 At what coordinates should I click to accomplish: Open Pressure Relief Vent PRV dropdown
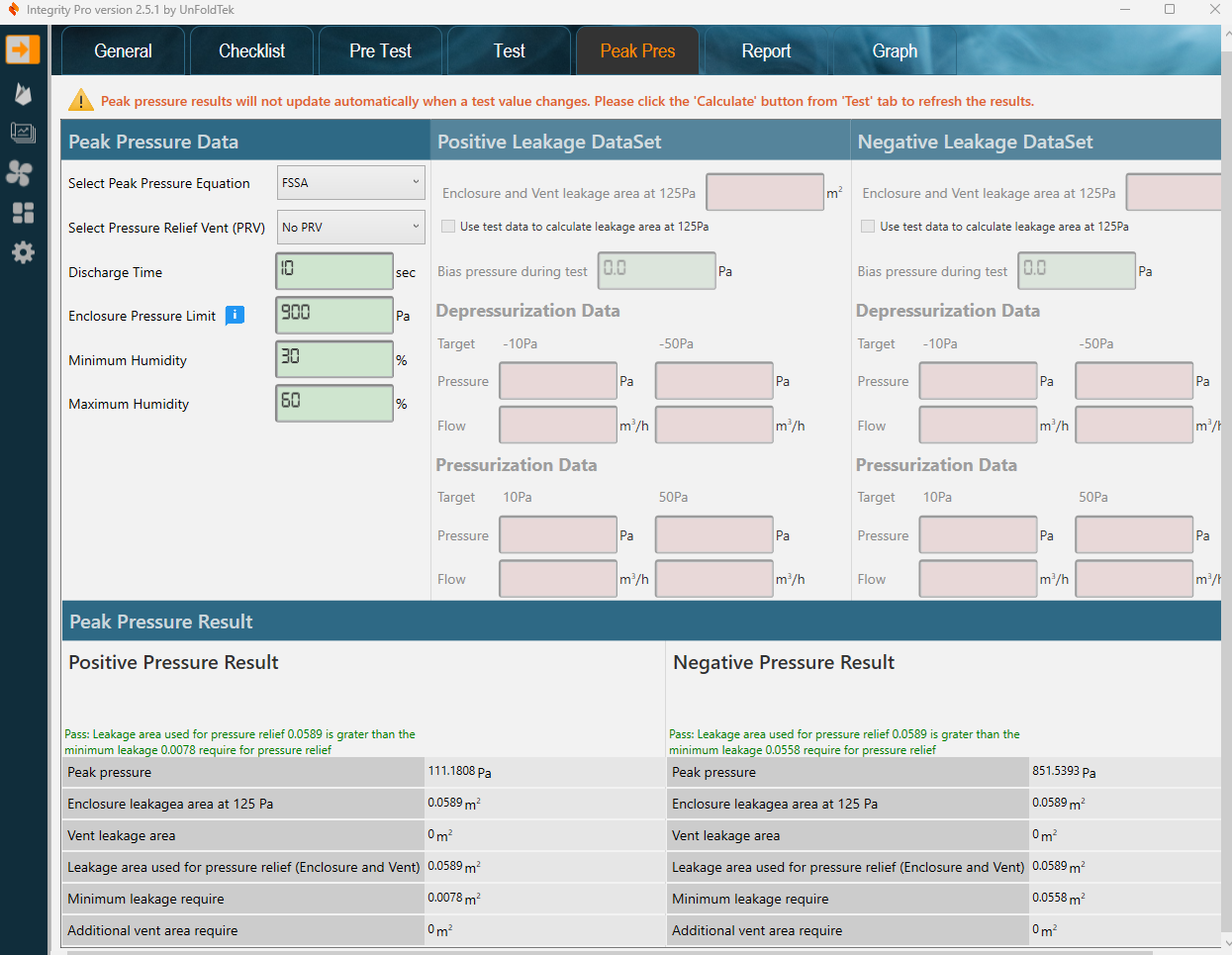pos(350,228)
